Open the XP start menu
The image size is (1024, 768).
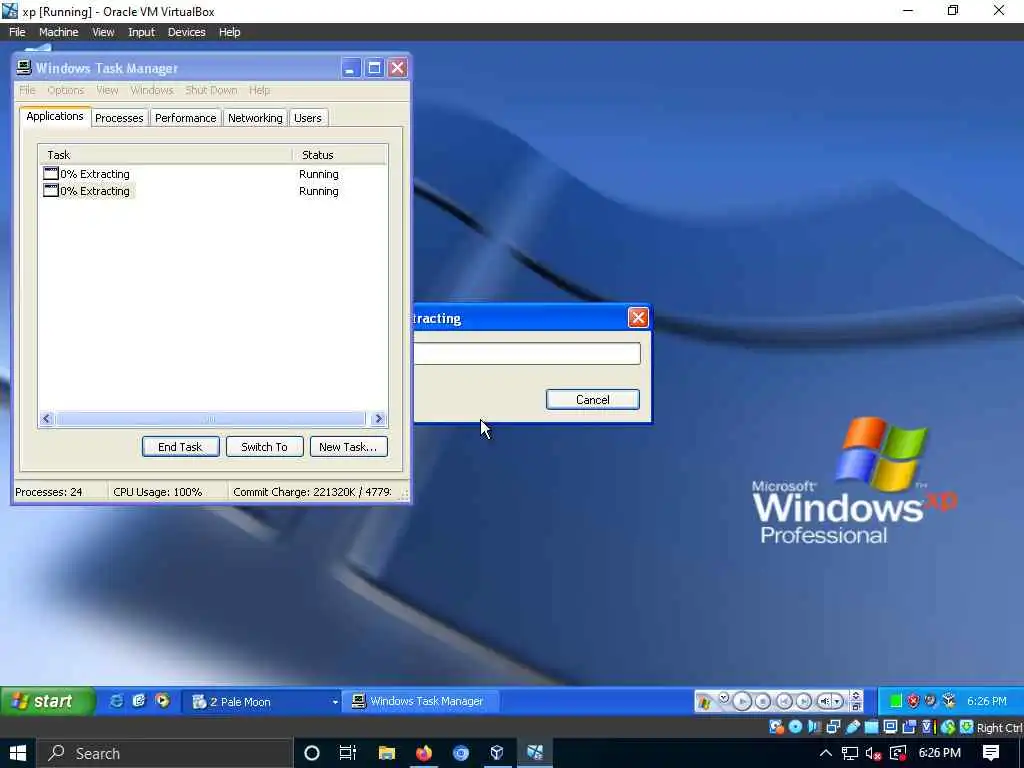tap(46, 701)
